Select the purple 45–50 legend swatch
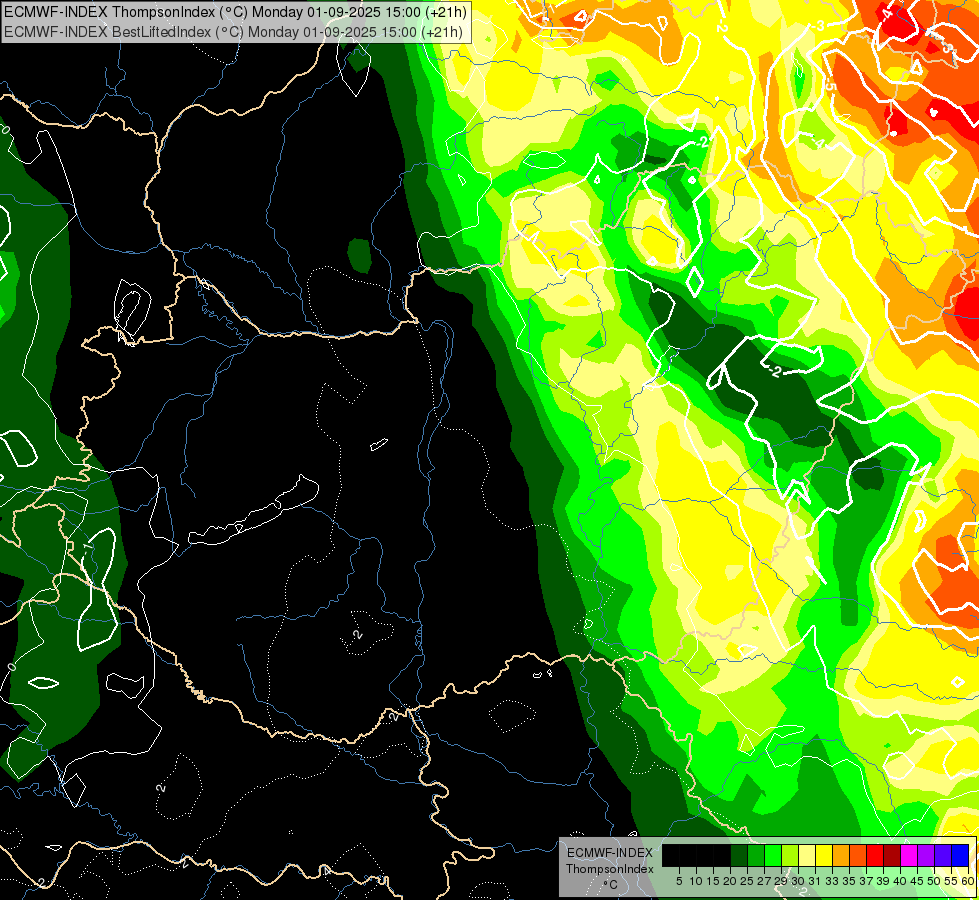Viewport: 979px width, 900px height. pyautogui.click(x=926, y=855)
